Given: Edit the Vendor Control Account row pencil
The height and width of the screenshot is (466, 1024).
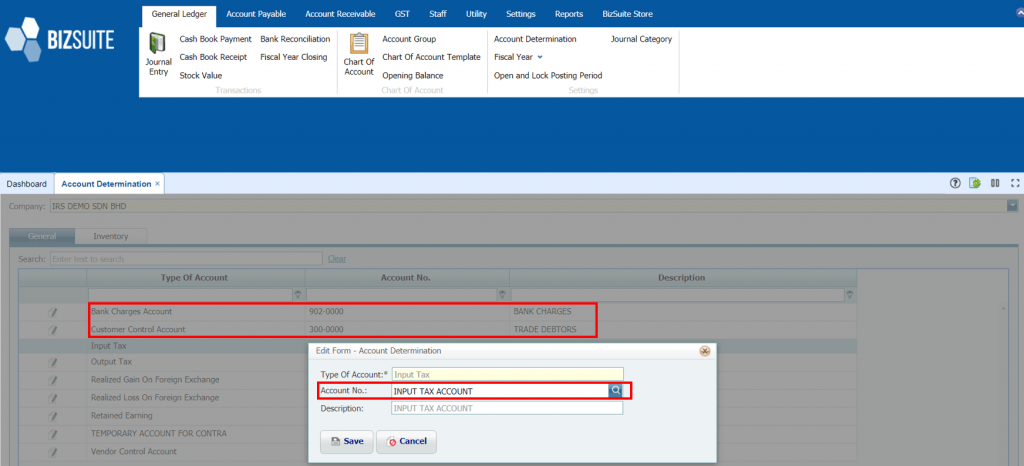Looking at the screenshot, I should coord(53,452).
